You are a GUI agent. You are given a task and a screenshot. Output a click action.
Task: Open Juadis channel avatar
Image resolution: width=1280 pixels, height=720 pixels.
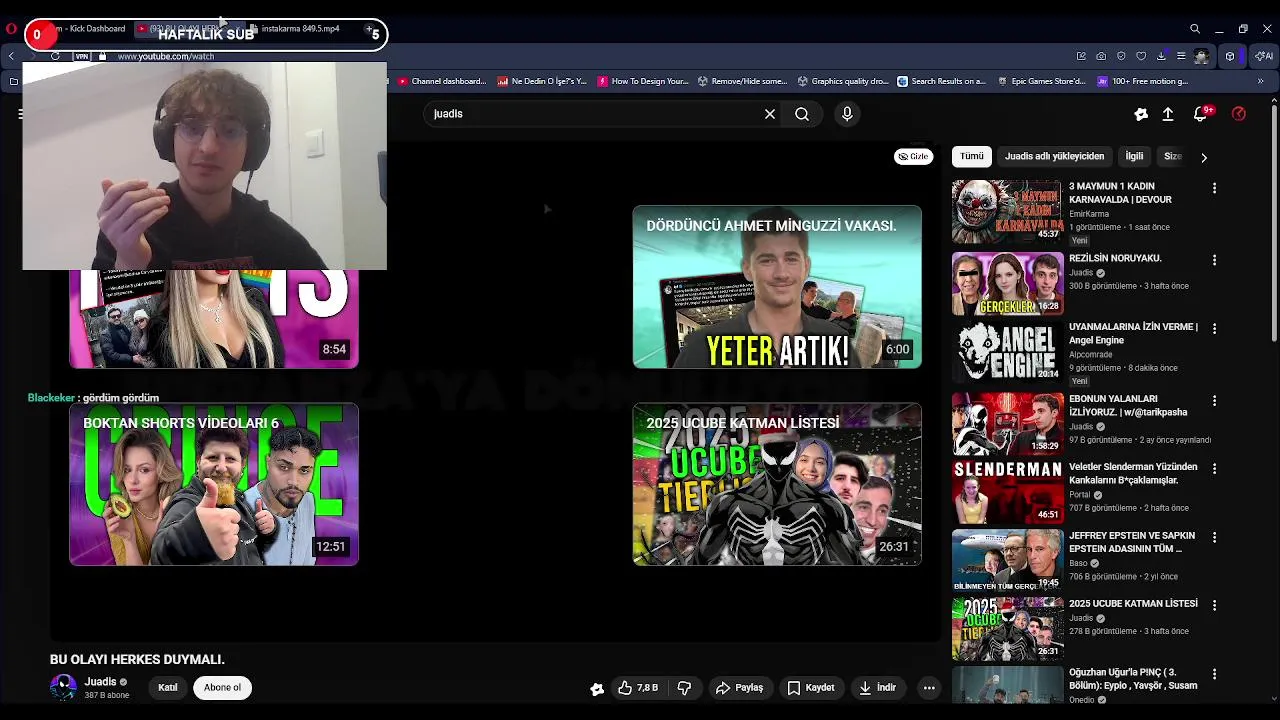tap(63, 687)
